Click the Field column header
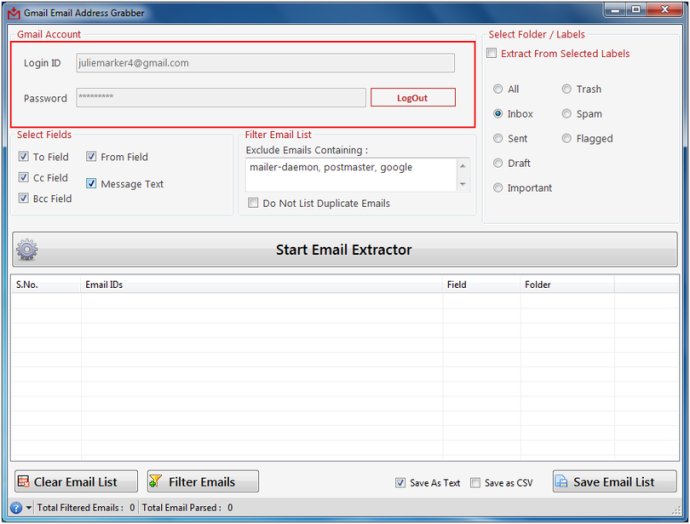The height and width of the screenshot is (524, 690). [x=482, y=285]
